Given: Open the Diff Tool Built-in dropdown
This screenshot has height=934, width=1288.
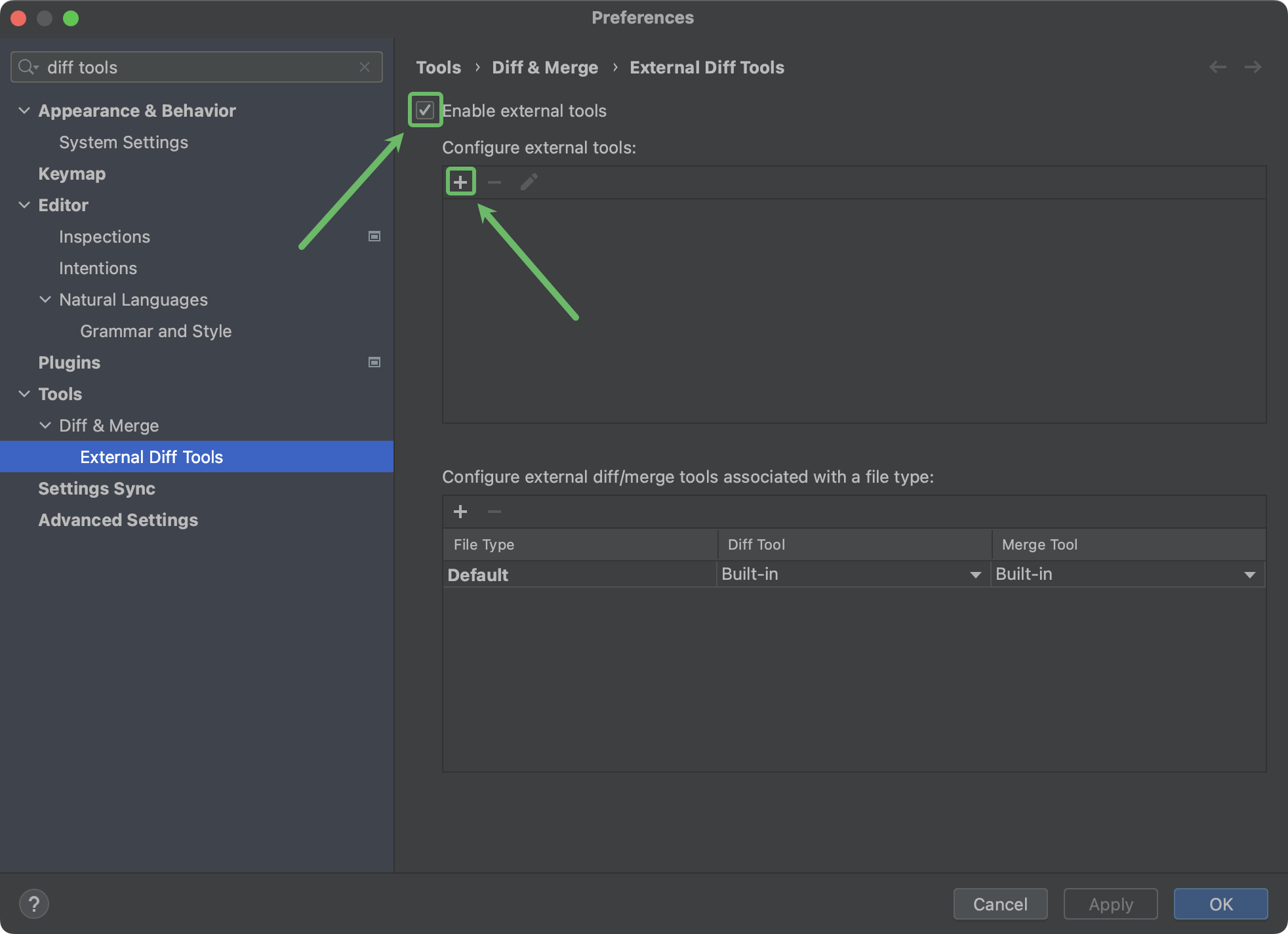Looking at the screenshot, I should [x=975, y=574].
